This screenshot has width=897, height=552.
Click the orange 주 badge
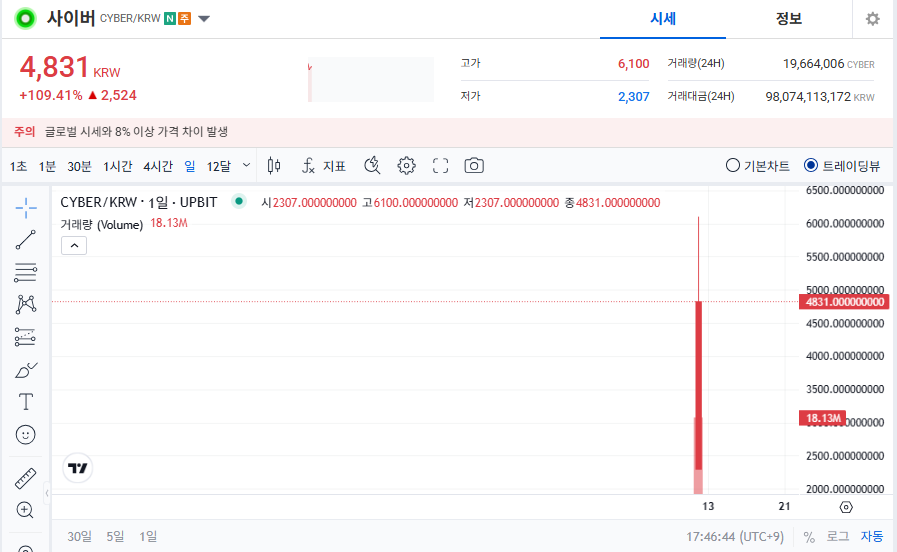coord(184,19)
